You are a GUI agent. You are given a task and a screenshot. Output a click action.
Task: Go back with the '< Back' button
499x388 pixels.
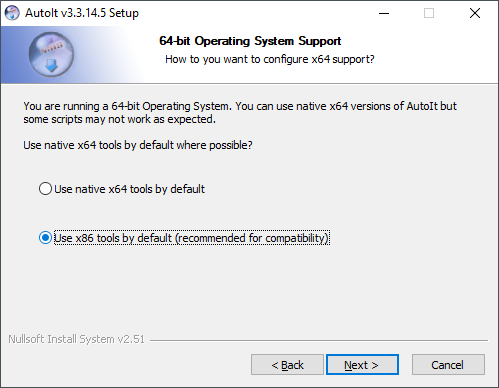click(287, 365)
